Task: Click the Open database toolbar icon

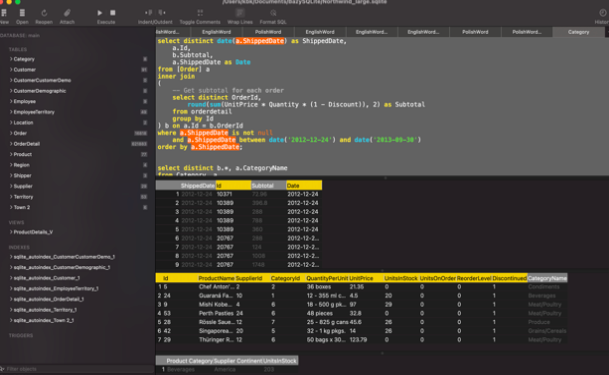Action: point(22,13)
